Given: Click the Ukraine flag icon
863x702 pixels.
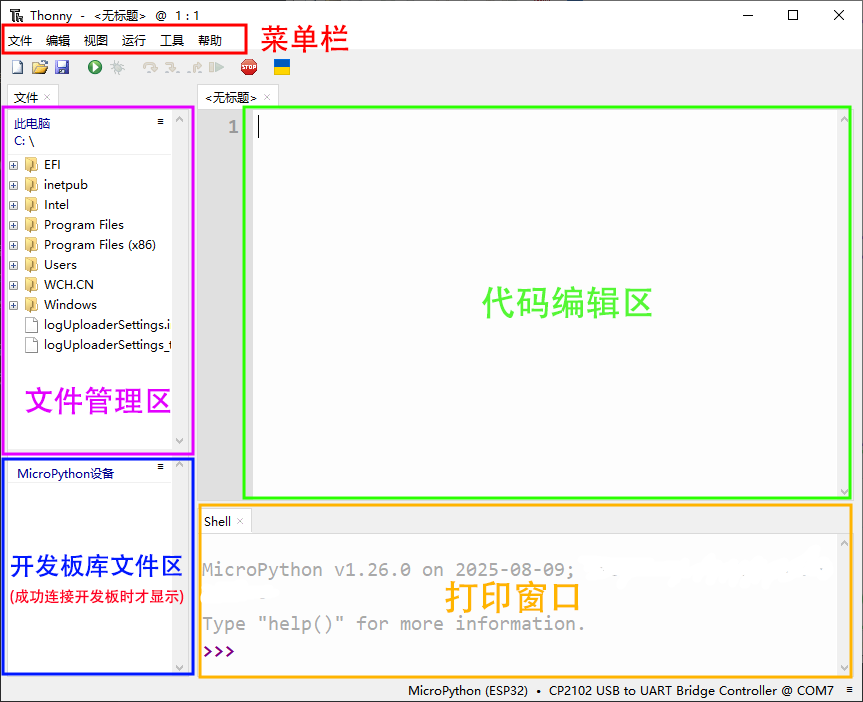Looking at the screenshot, I should (x=282, y=67).
